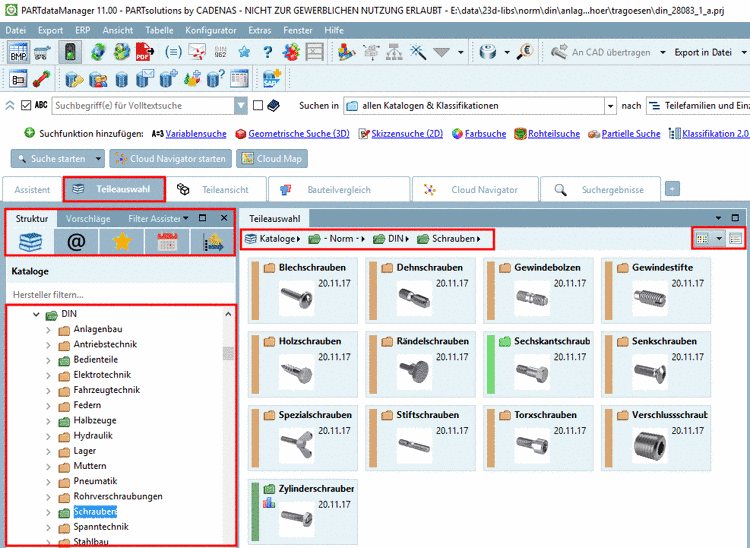Image resolution: width=750 pixels, height=548 pixels.
Task: Click Export in Datei toolbar button
Action: coord(703,52)
